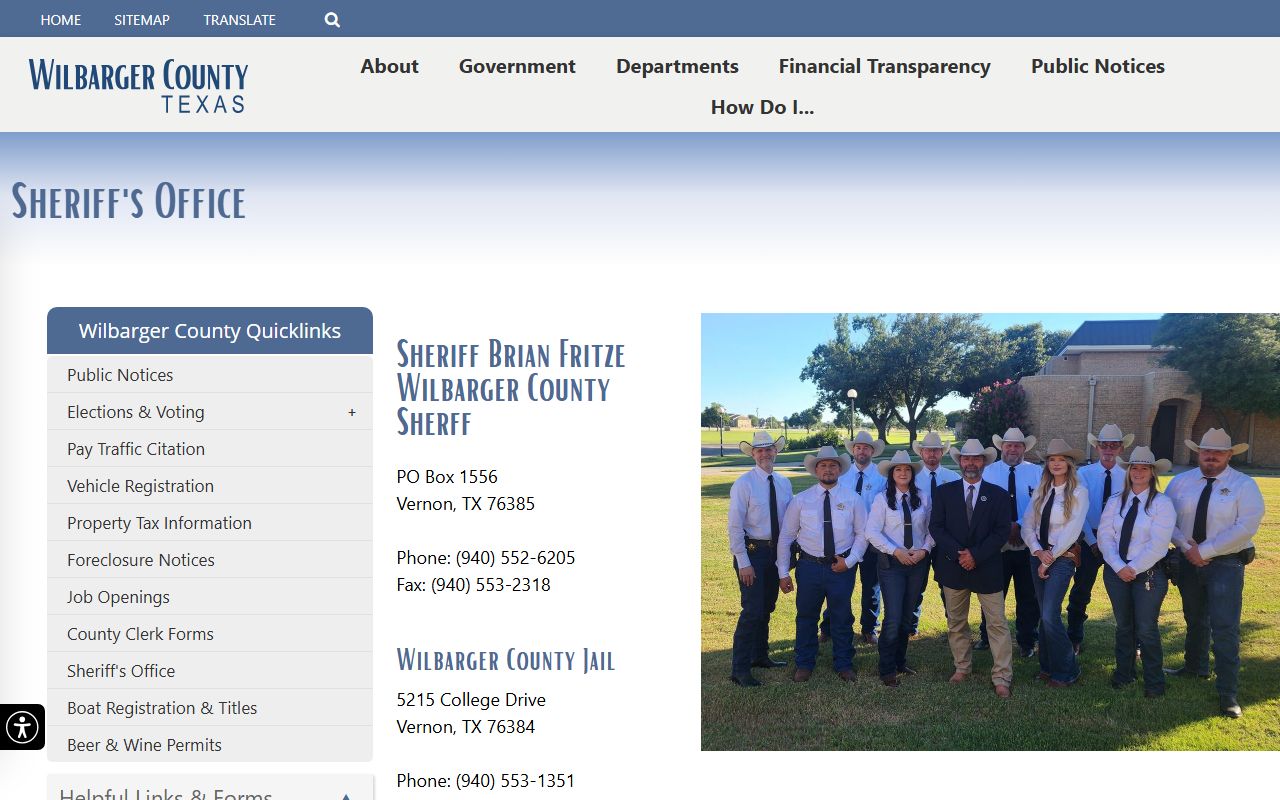This screenshot has height=800, width=1280.
Task: Open Beer & Wine Permits quicklink
Action: 210,745
